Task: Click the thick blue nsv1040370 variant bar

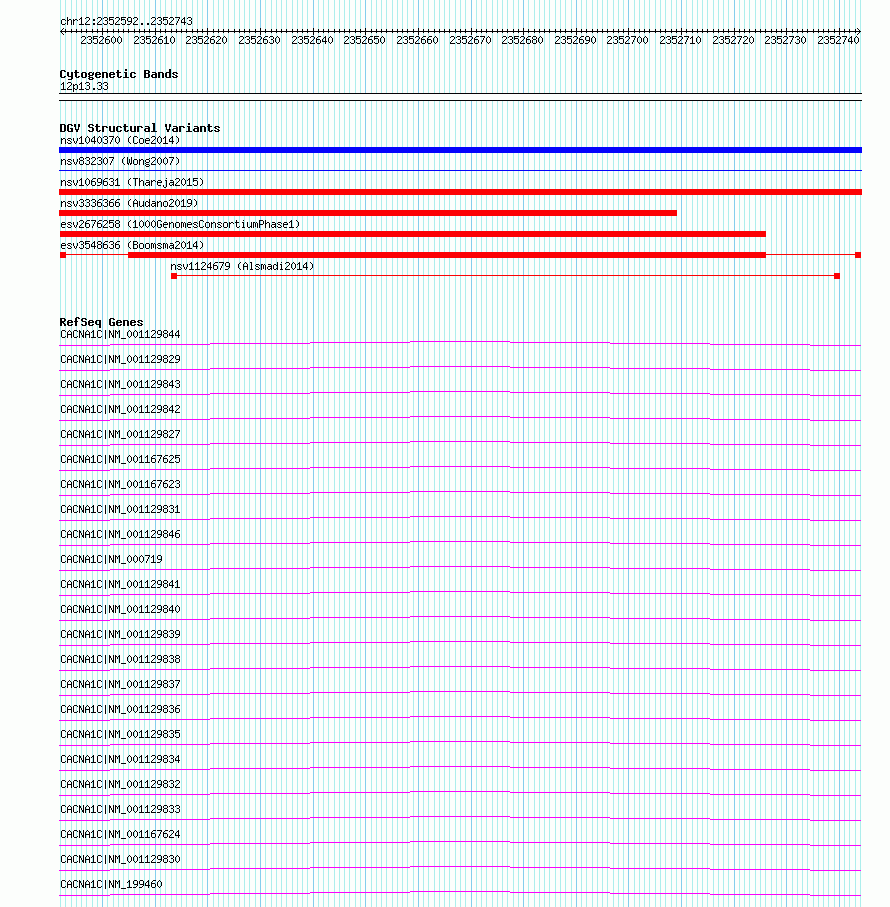Action: [460, 150]
